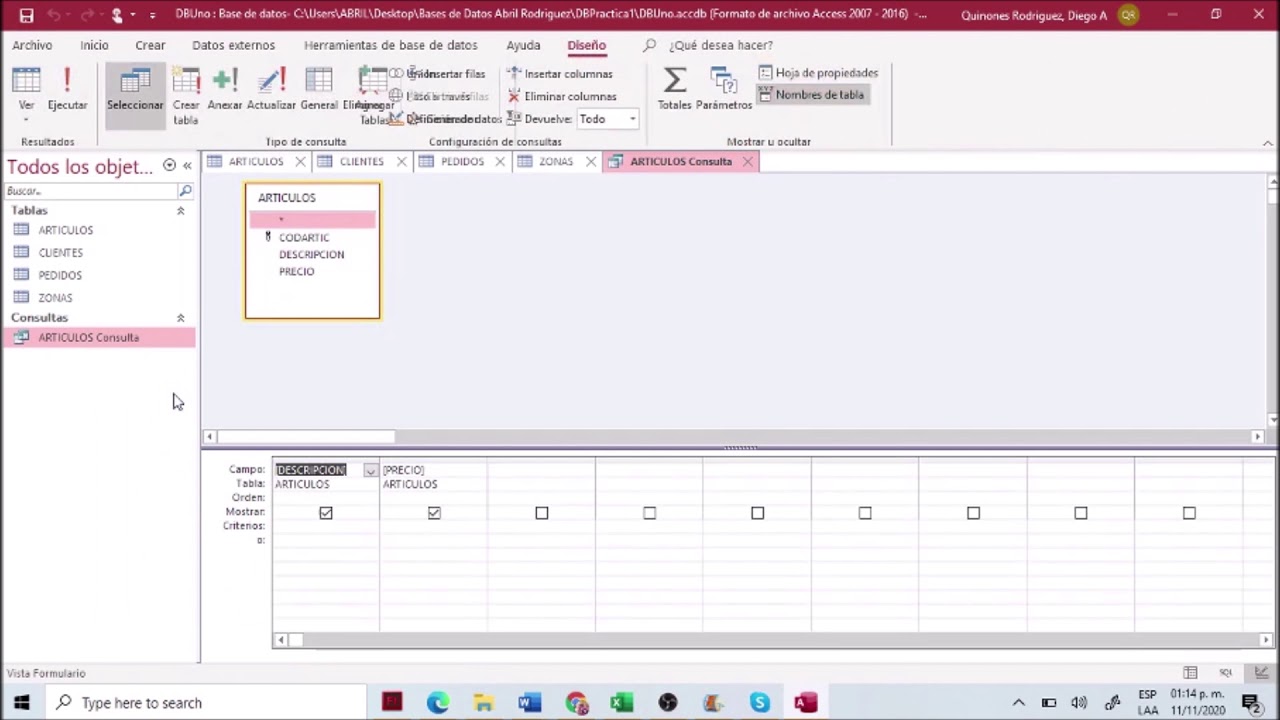Click Insertar columnas

click(x=560, y=74)
